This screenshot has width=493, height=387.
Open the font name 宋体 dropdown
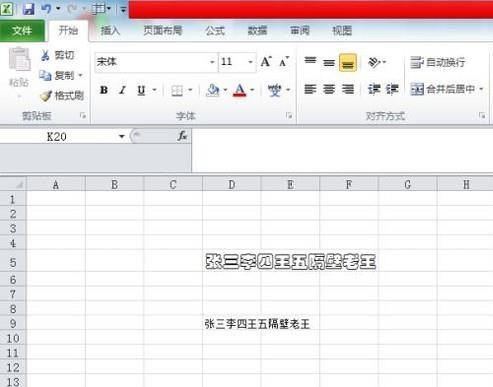pos(212,62)
